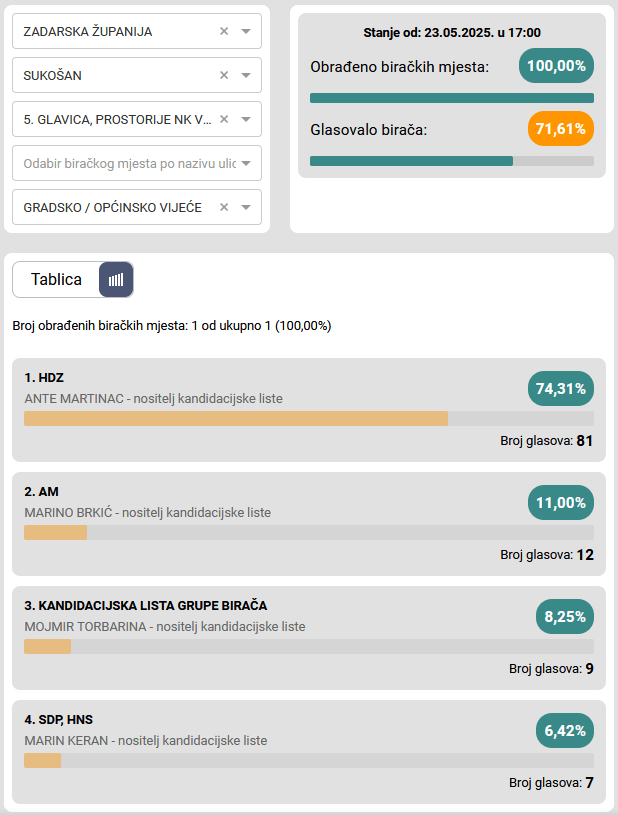Clear the 5. GLAVICA polling place selection
This screenshot has width=618, height=815.
click(224, 119)
